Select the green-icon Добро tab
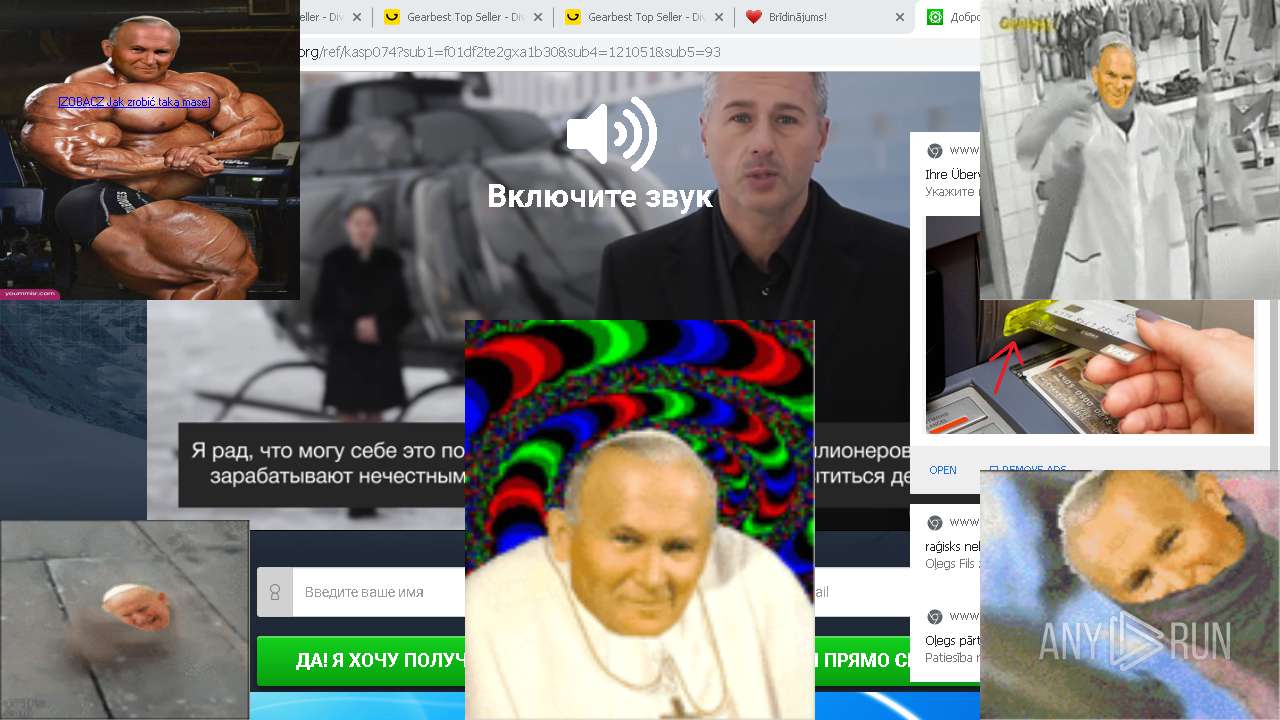The image size is (1280, 720). (950, 17)
